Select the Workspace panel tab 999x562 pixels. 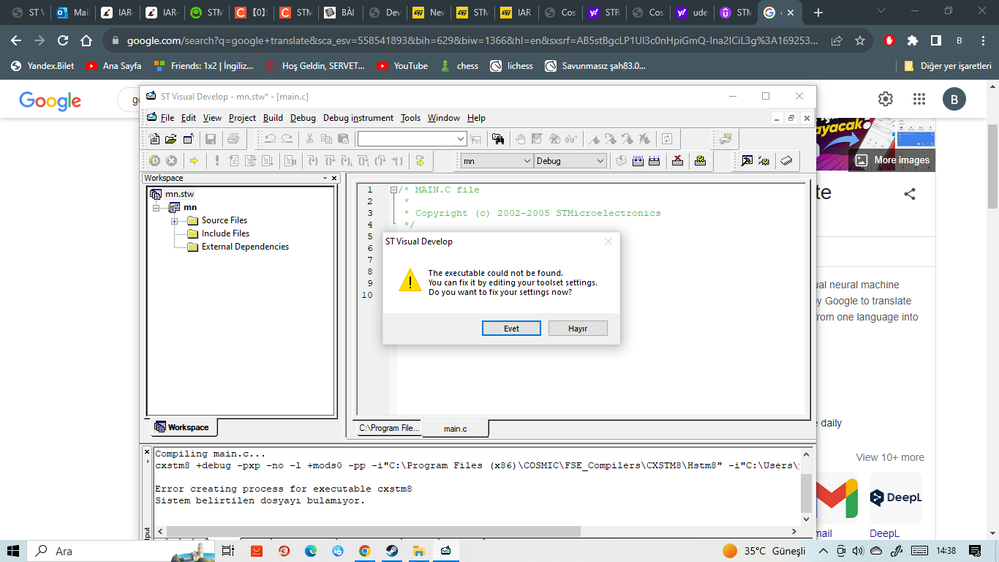click(182, 428)
